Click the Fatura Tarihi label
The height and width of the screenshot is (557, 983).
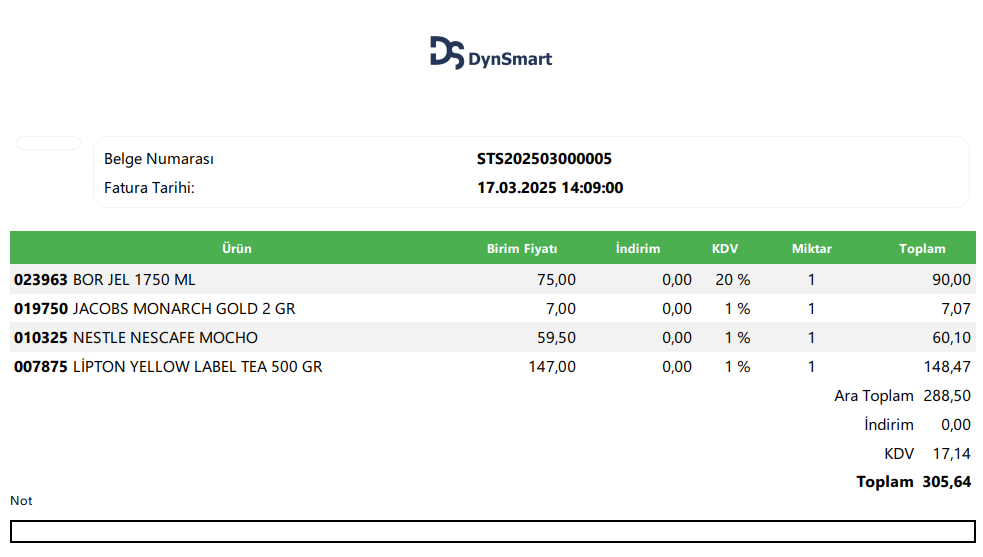pos(149,188)
